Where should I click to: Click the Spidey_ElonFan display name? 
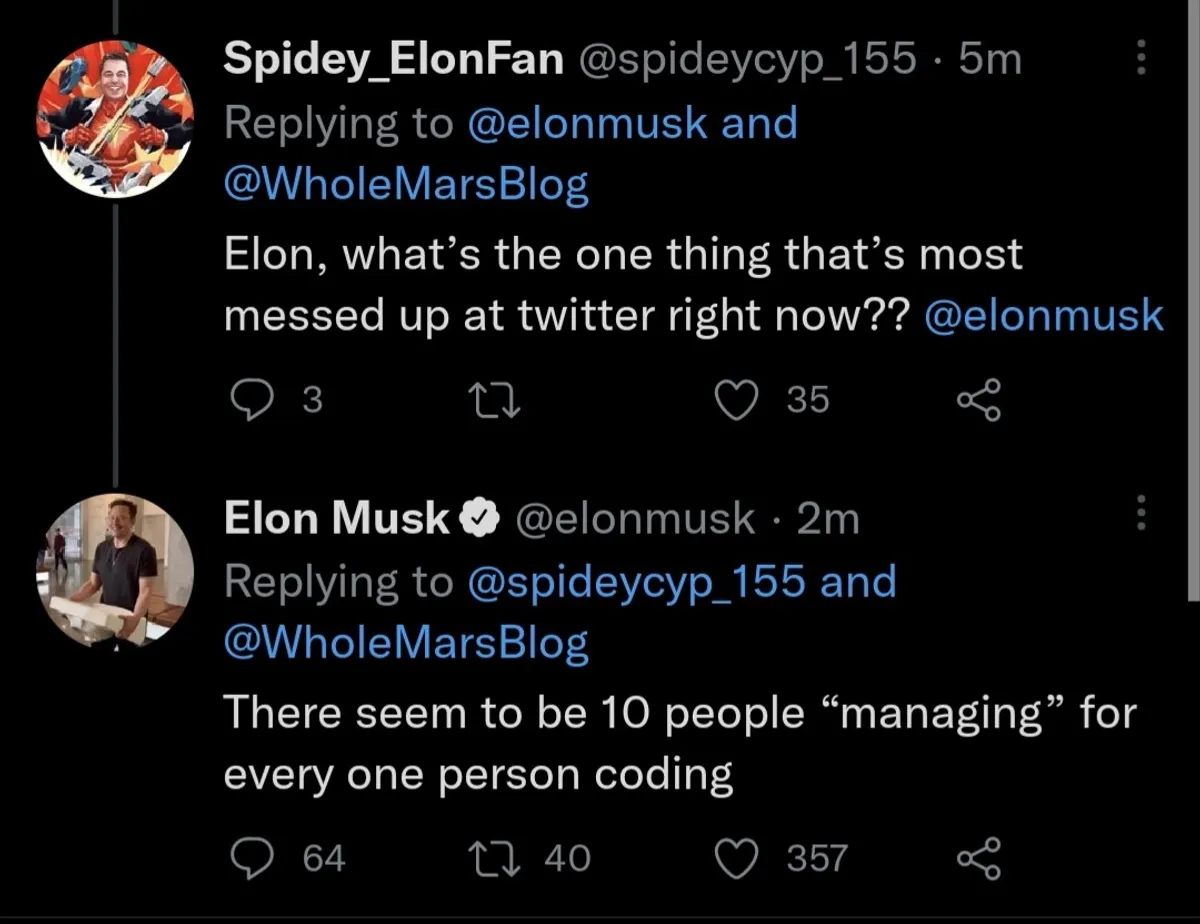[x=394, y=60]
